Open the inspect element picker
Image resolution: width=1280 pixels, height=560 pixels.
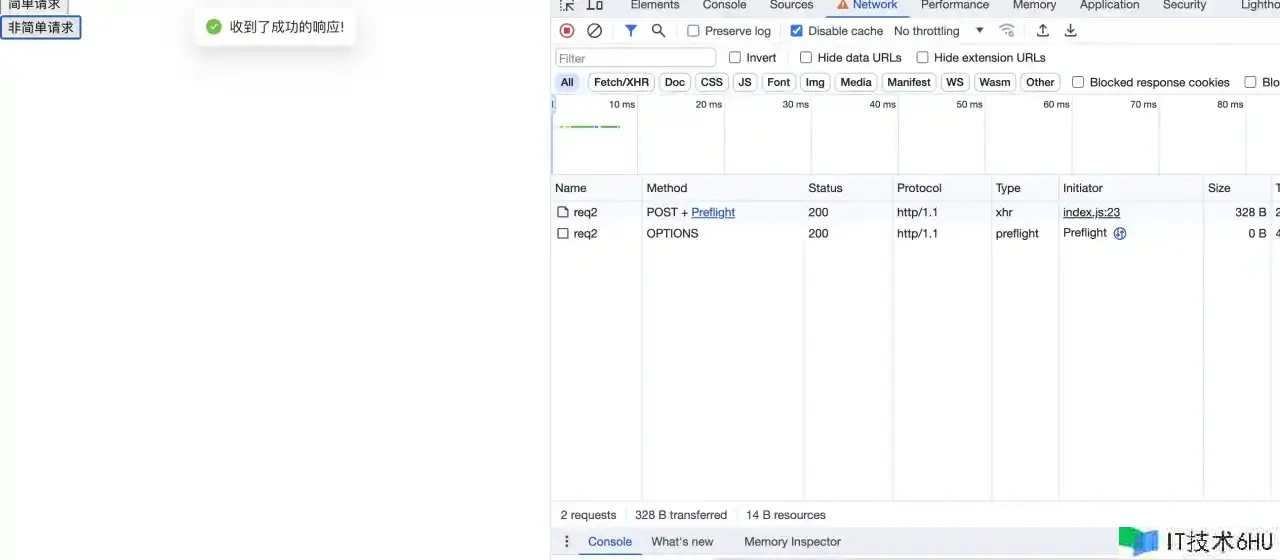[567, 5]
